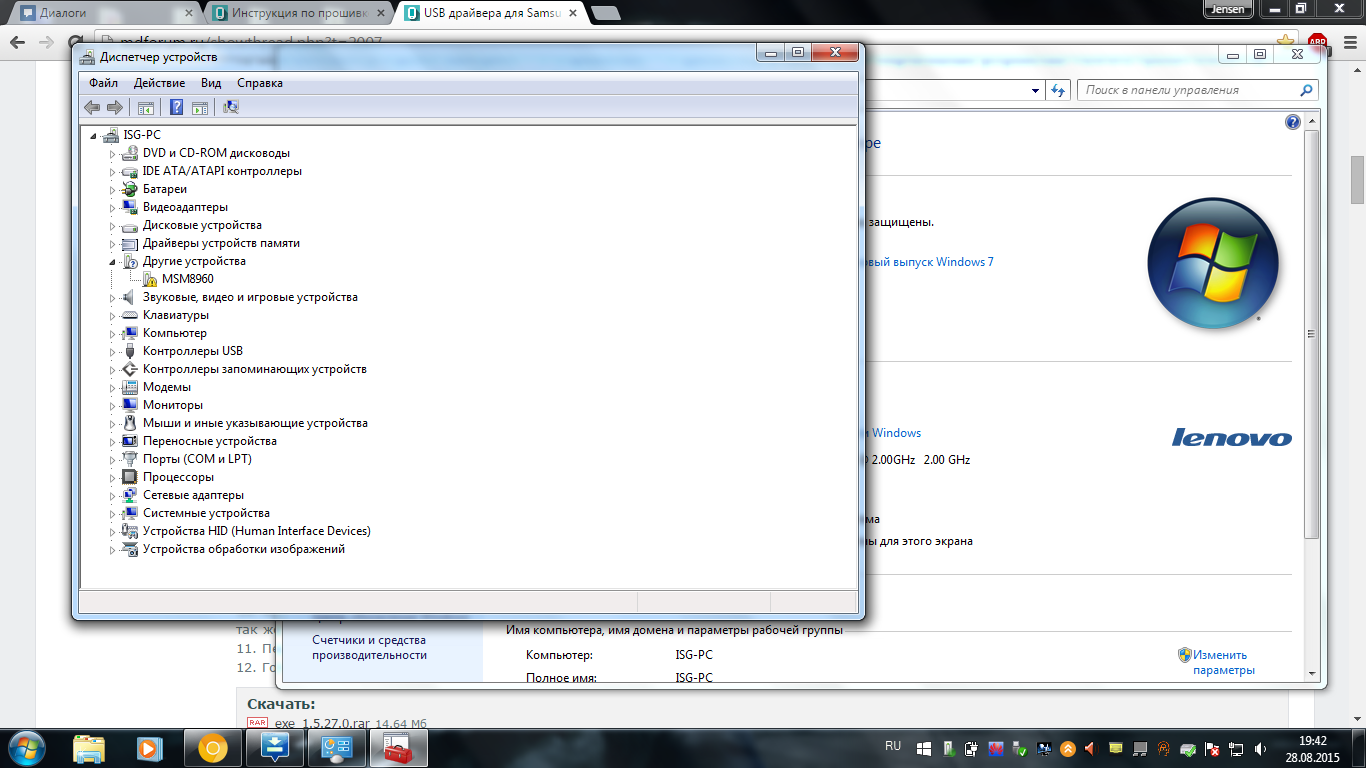Click the show/hide console tree icon
1369x768 pixels.
(x=146, y=107)
